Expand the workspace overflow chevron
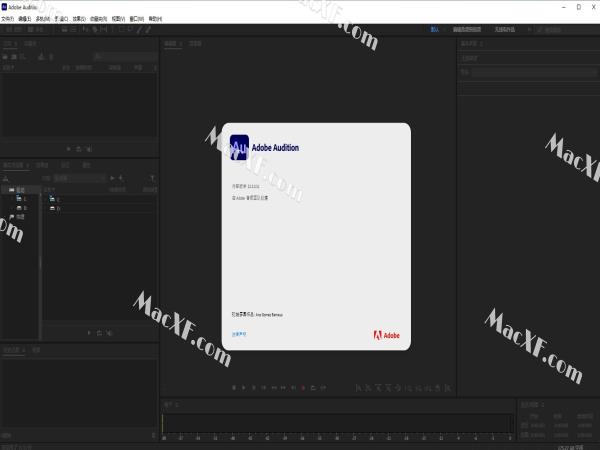The height and width of the screenshot is (450, 600). pos(530,29)
